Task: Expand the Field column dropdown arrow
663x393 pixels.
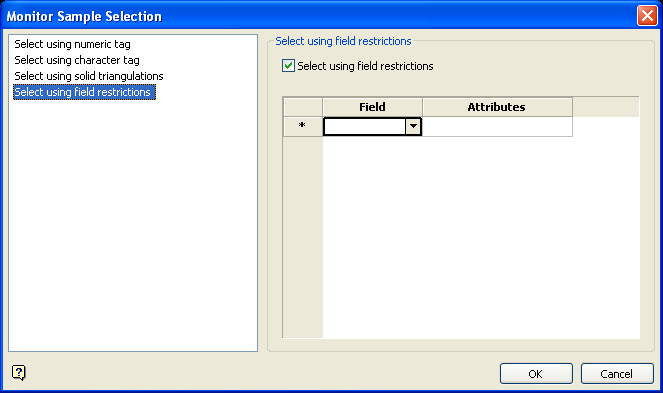Action: tap(413, 126)
